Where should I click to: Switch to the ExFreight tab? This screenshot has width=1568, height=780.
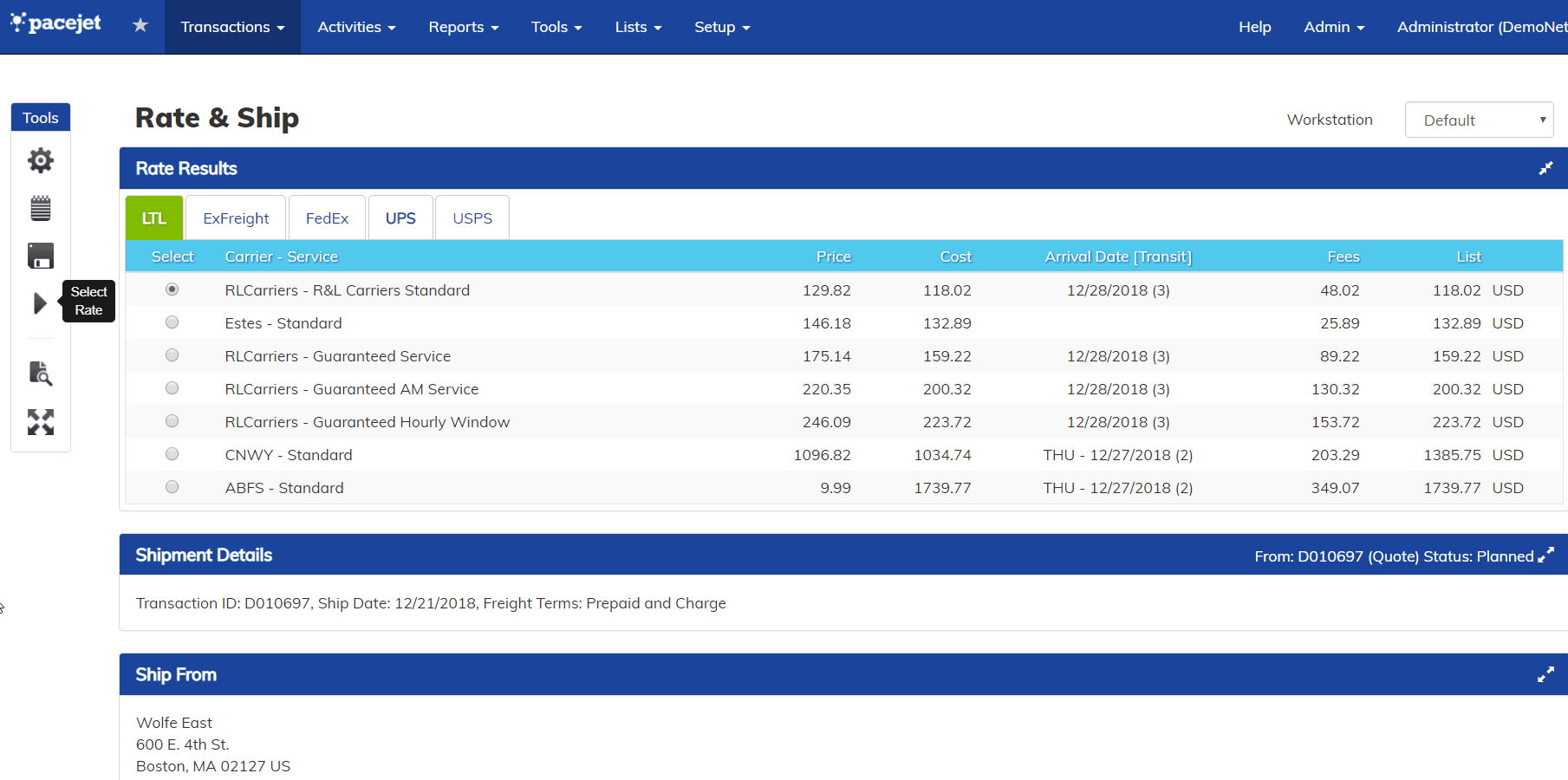click(236, 218)
